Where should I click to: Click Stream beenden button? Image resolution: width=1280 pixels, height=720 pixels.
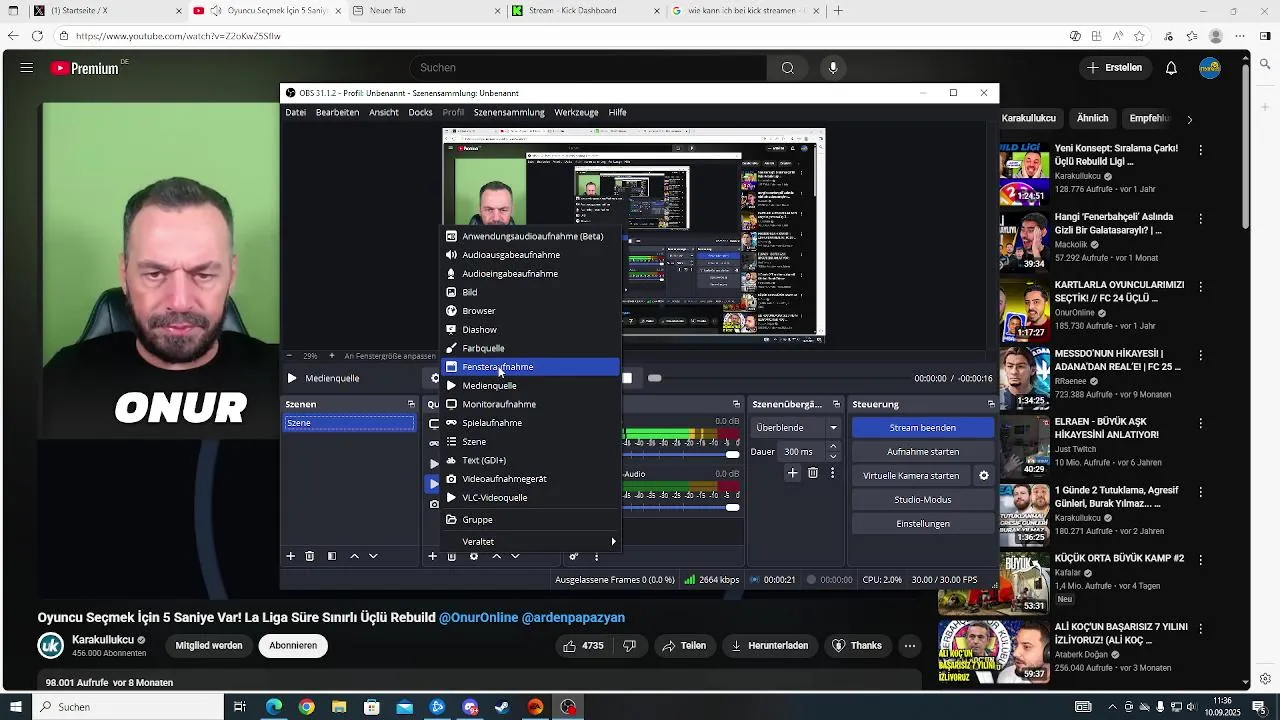tap(923, 428)
